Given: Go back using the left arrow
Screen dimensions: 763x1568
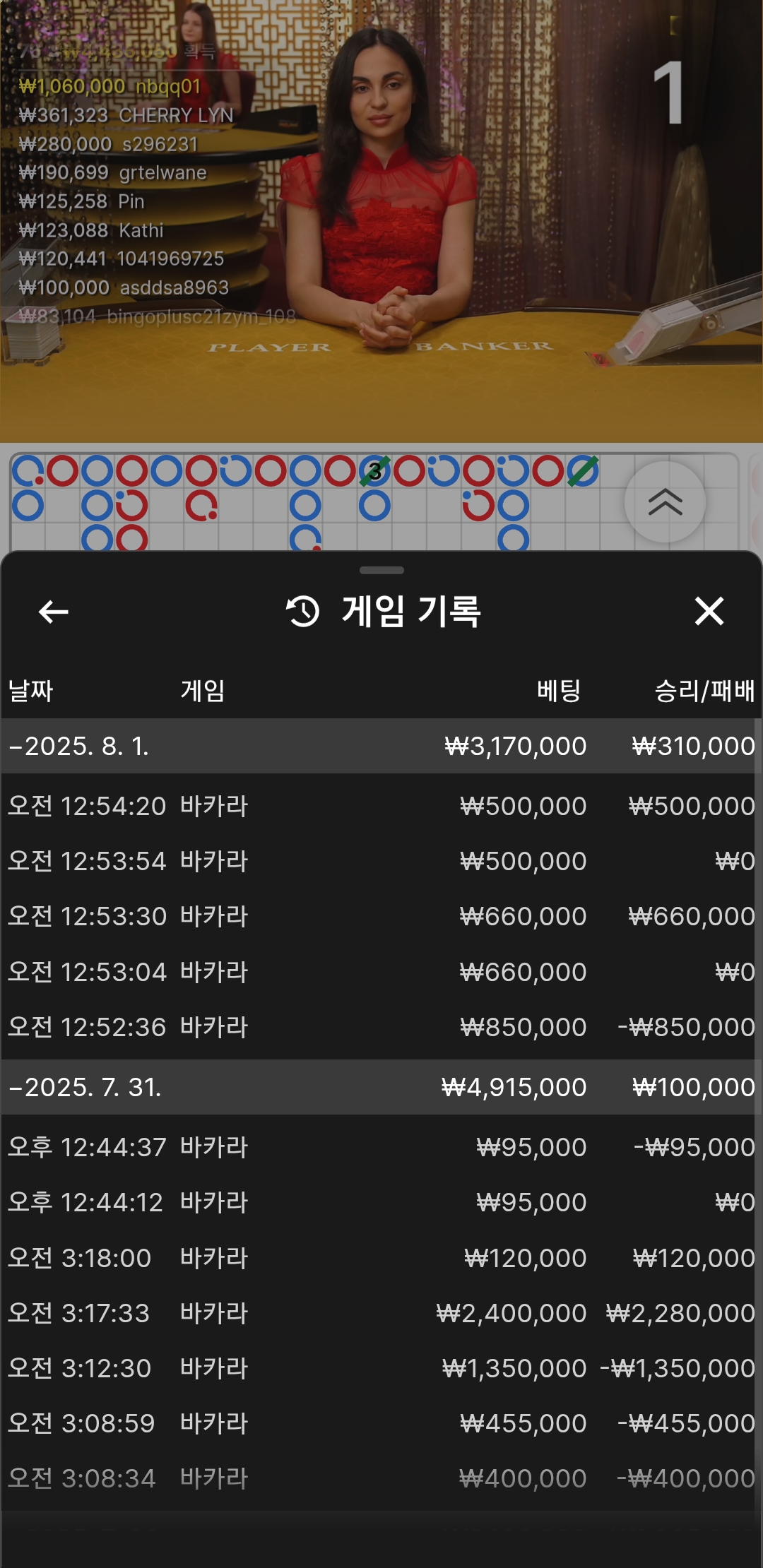Looking at the screenshot, I should point(53,612).
